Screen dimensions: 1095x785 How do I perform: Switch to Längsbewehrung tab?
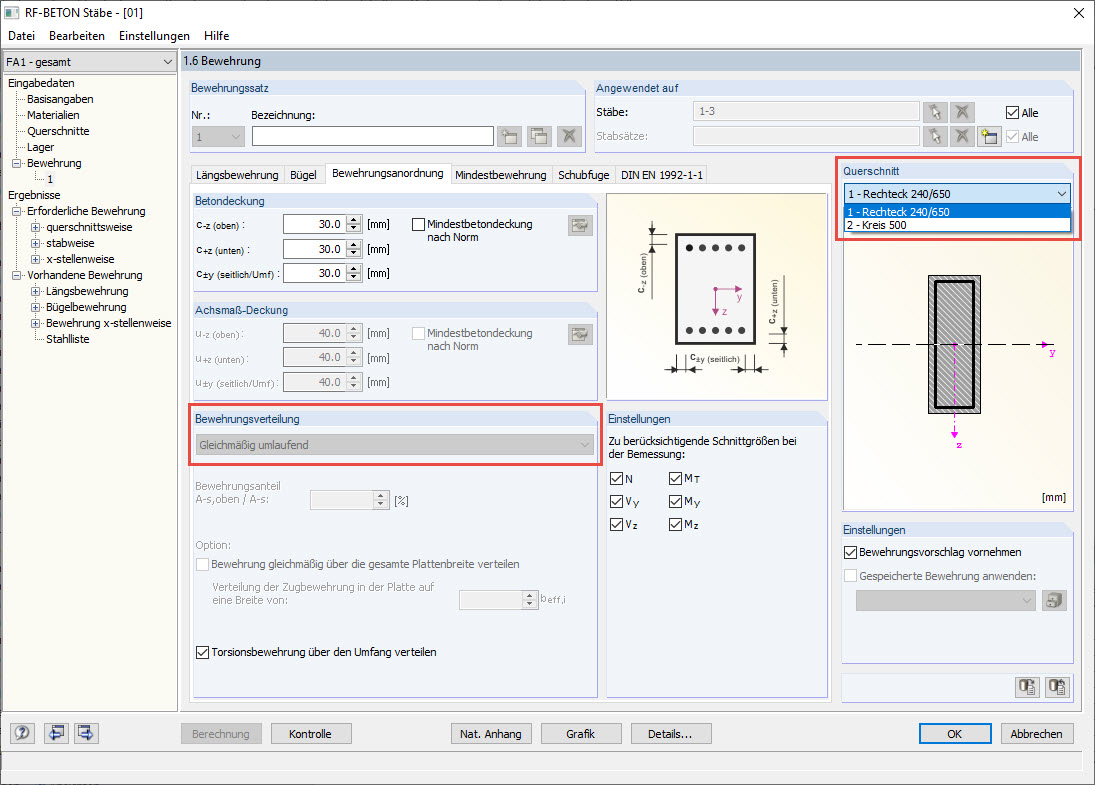(x=237, y=175)
